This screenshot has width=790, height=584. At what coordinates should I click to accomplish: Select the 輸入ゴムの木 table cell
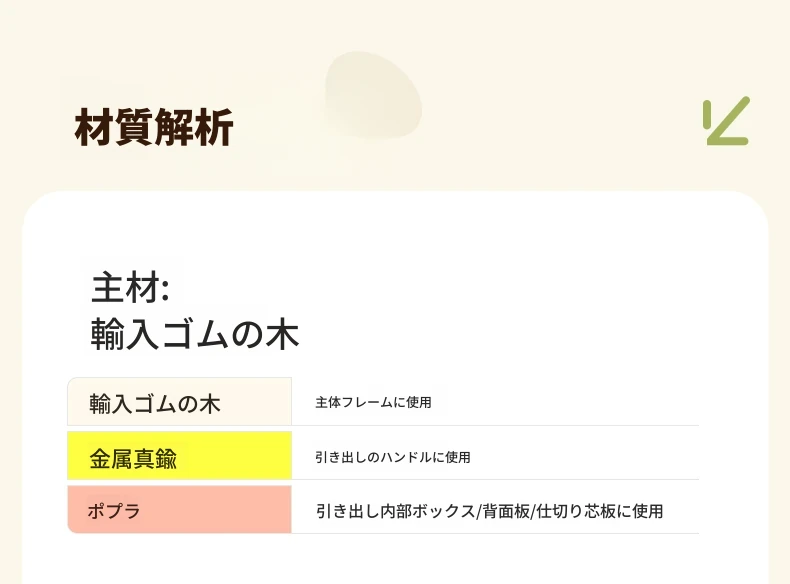pos(179,402)
